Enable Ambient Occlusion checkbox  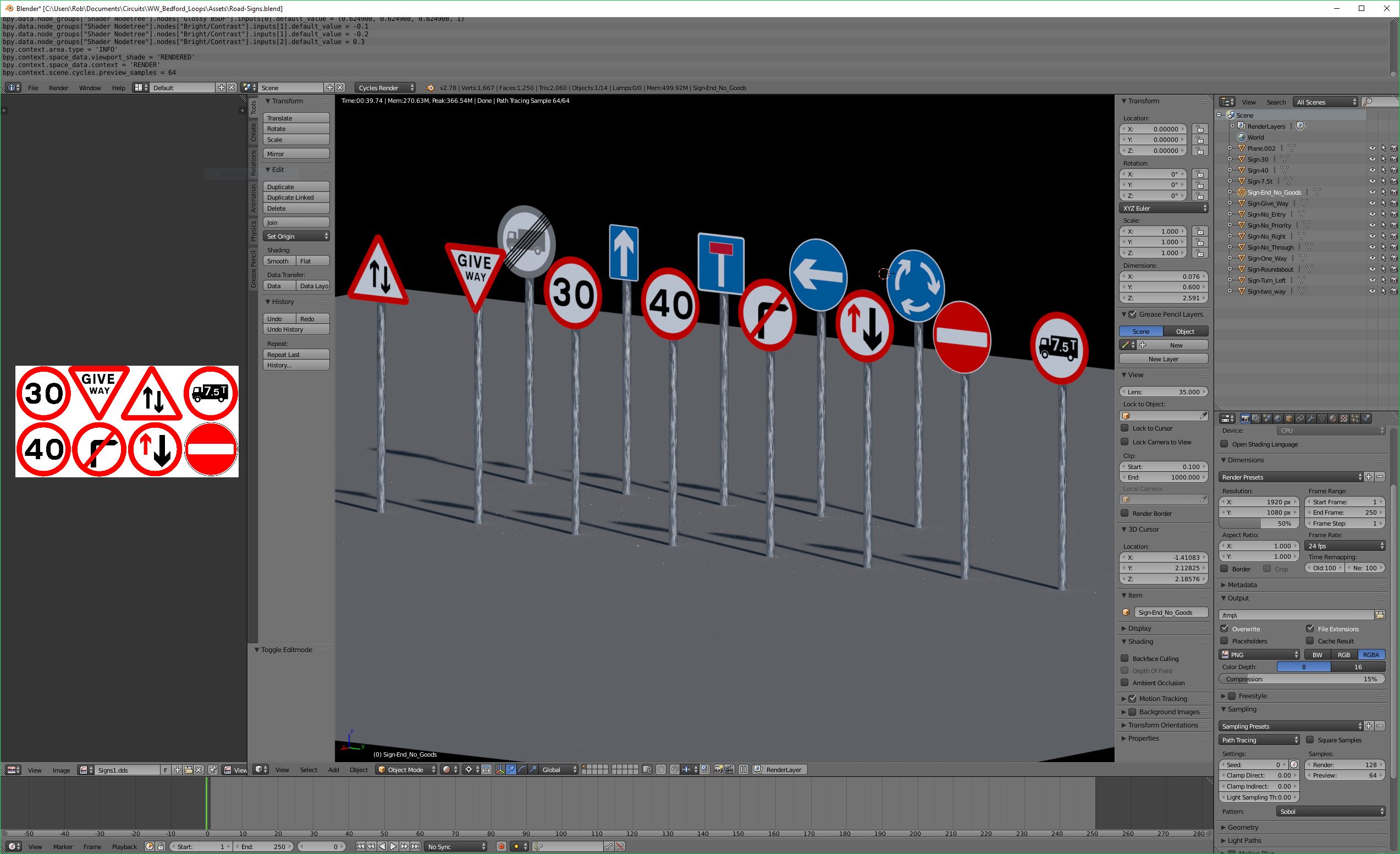1125,682
